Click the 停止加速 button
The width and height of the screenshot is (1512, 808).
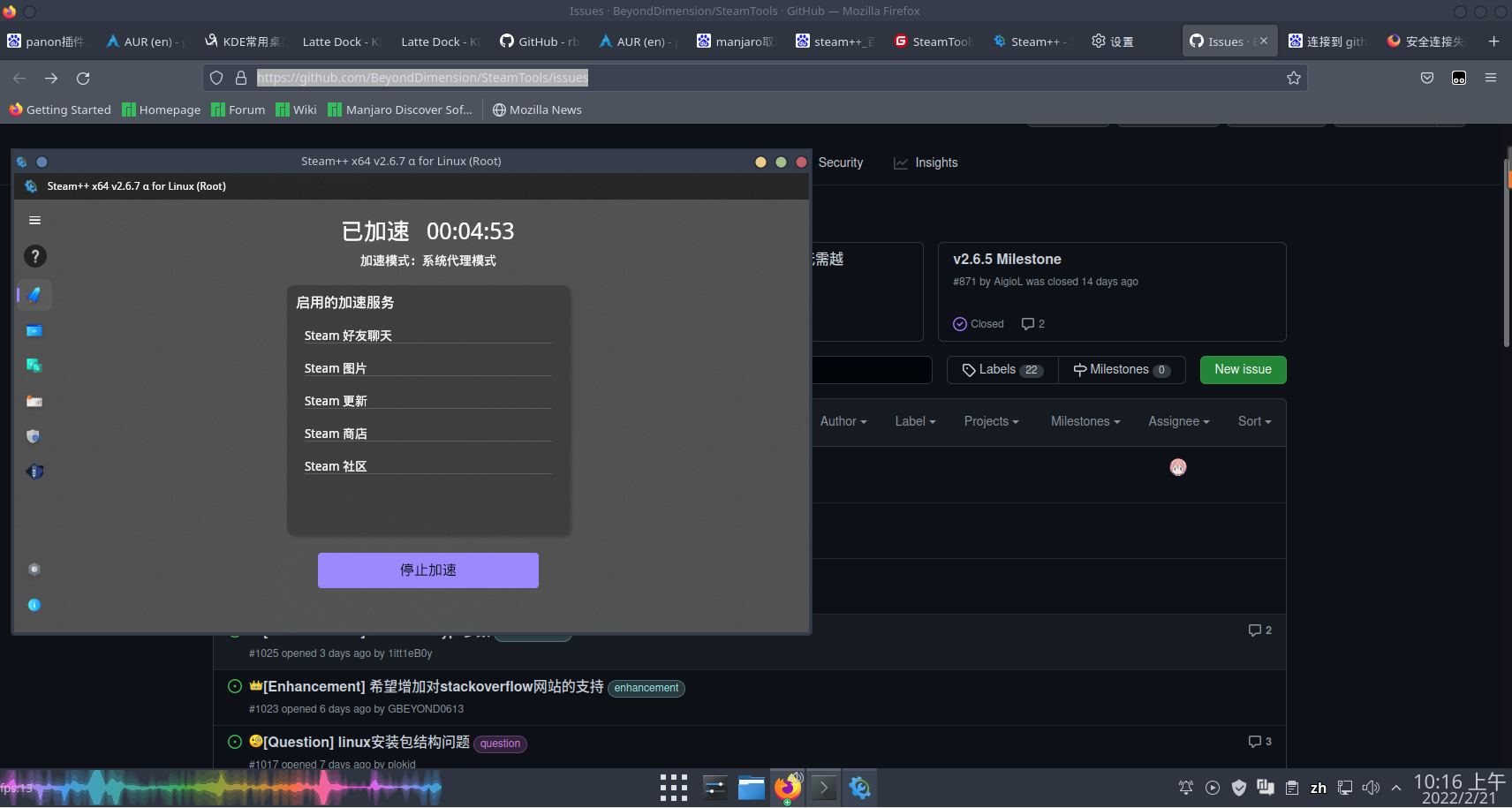428,570
